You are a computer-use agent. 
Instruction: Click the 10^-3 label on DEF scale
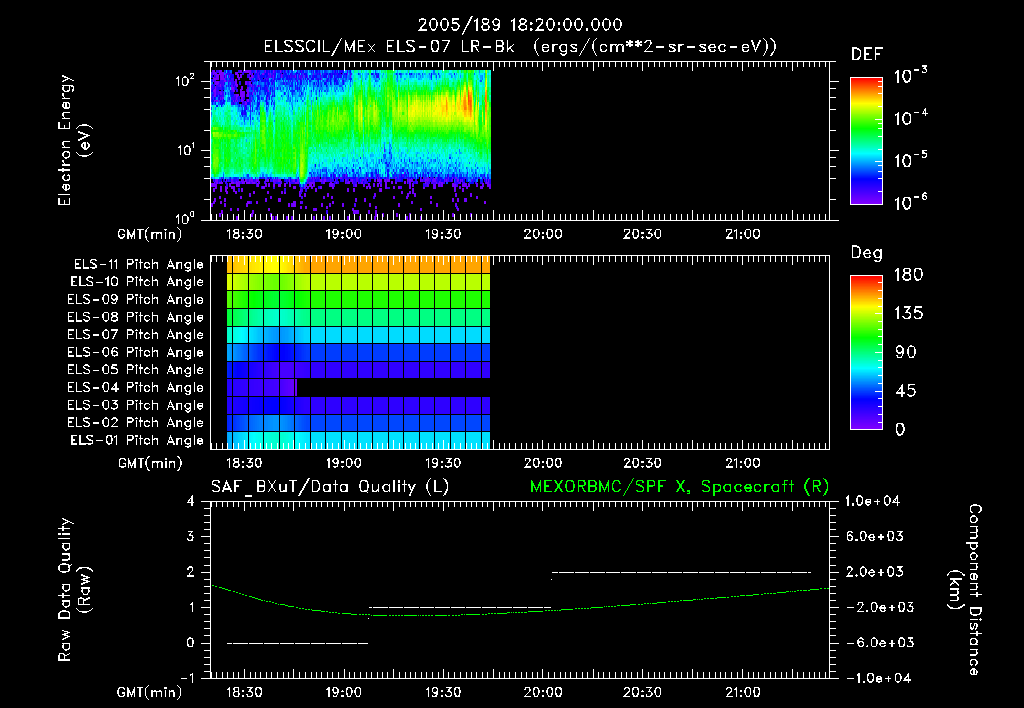[x=910, y=75]
